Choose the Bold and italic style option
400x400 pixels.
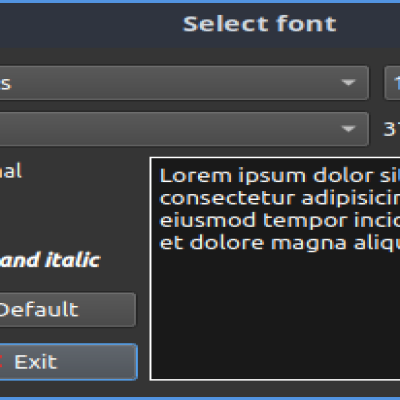(50, 260)
